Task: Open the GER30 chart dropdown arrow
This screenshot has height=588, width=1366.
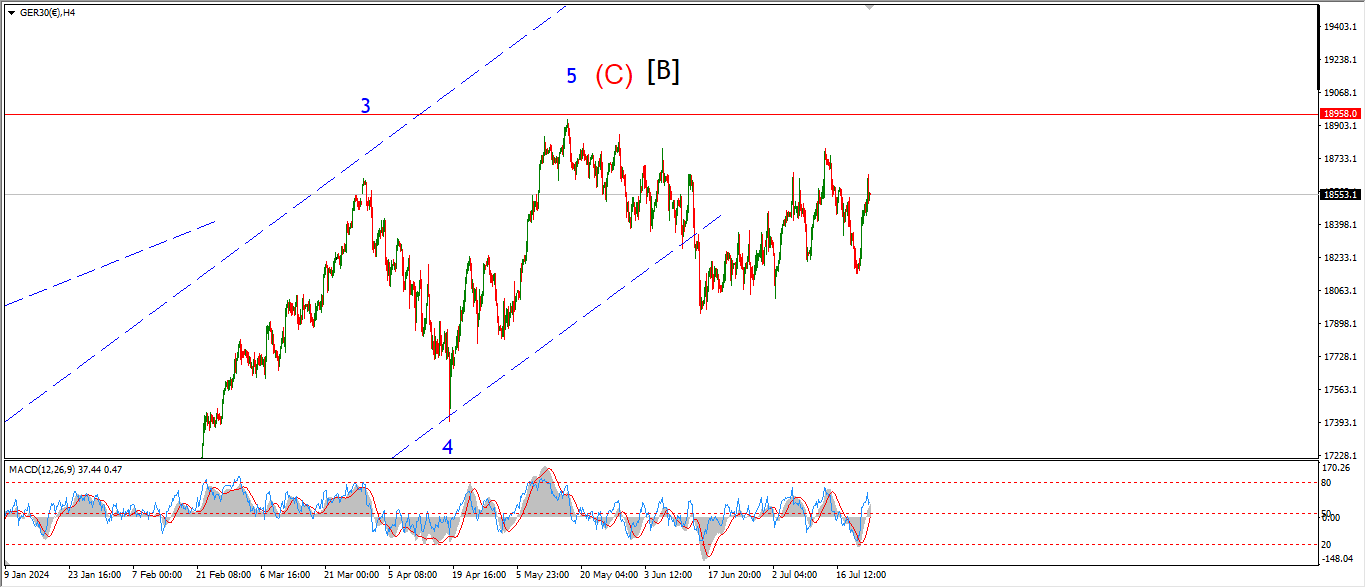Action: coord(11,13)
